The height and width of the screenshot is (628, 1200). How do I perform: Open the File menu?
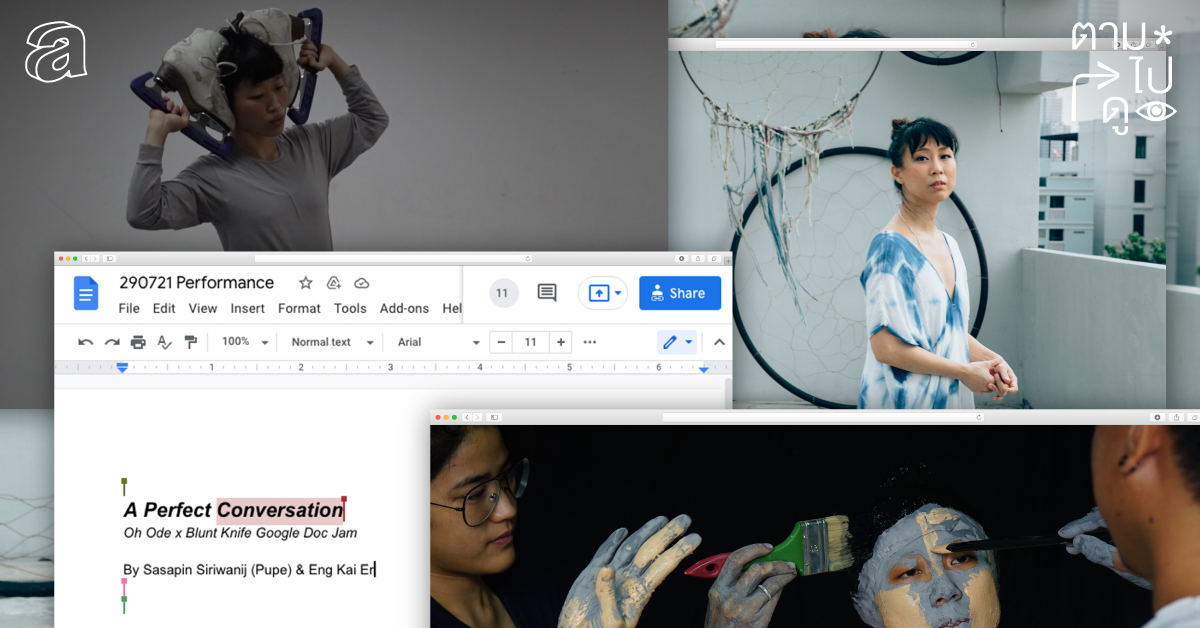tap(129, 308)
